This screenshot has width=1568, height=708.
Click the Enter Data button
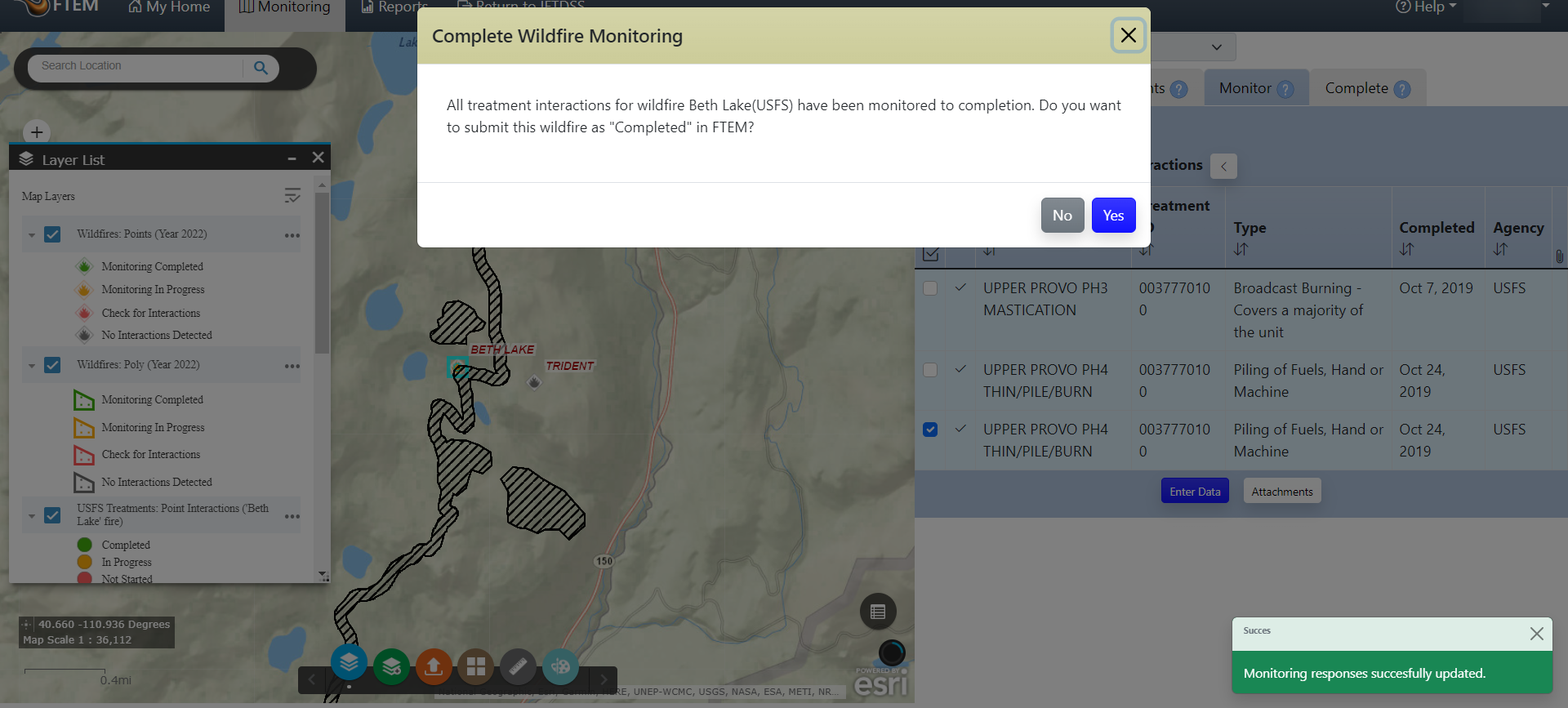point(1195,491)
